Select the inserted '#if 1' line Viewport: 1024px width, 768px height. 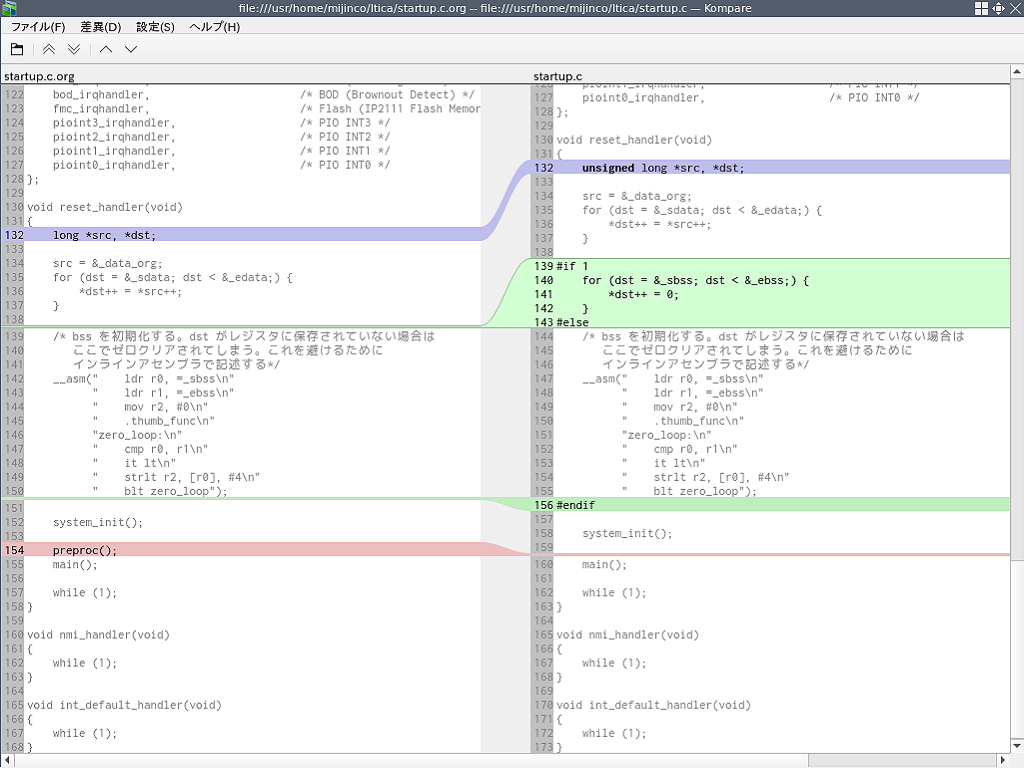tap(572, 267)
